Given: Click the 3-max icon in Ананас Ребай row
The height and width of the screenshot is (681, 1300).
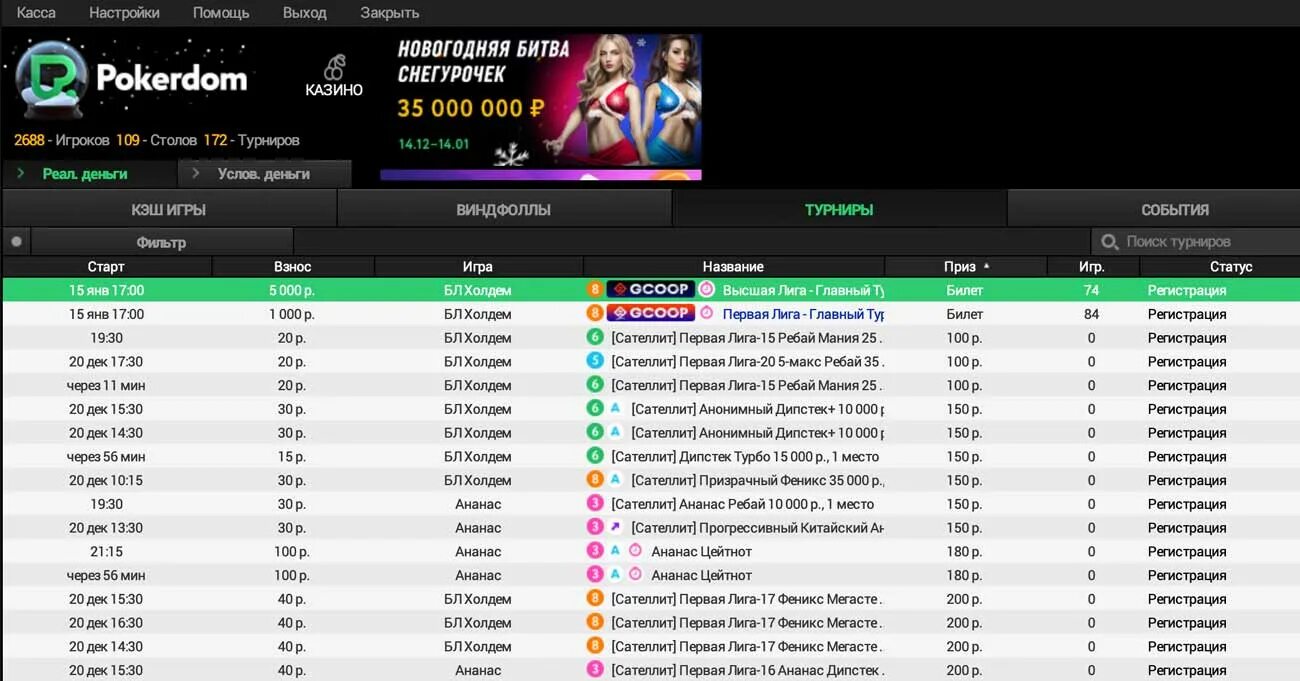Looking at the screenshot, I should [595, 504].
